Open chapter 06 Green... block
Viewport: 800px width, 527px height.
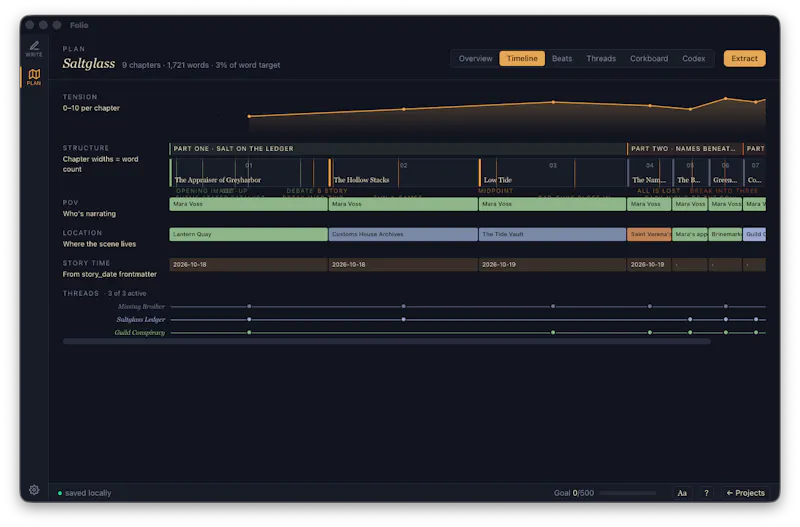point(725,172)
